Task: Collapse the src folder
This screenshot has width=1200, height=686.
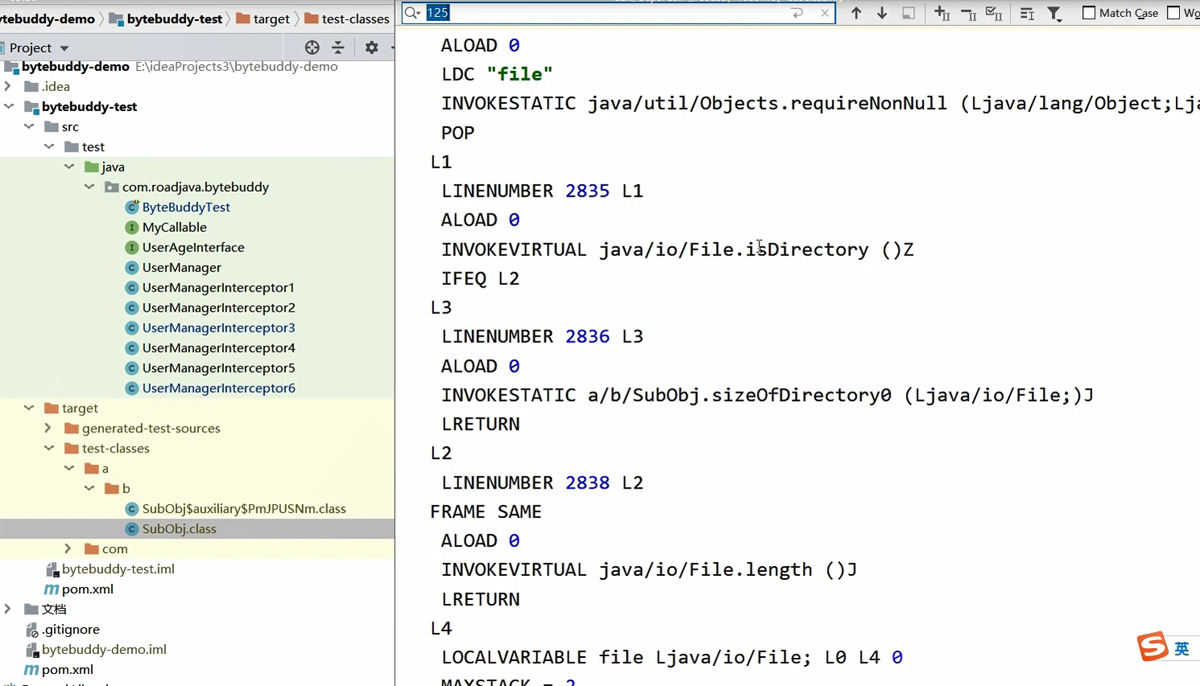Action: click(28, 127)
